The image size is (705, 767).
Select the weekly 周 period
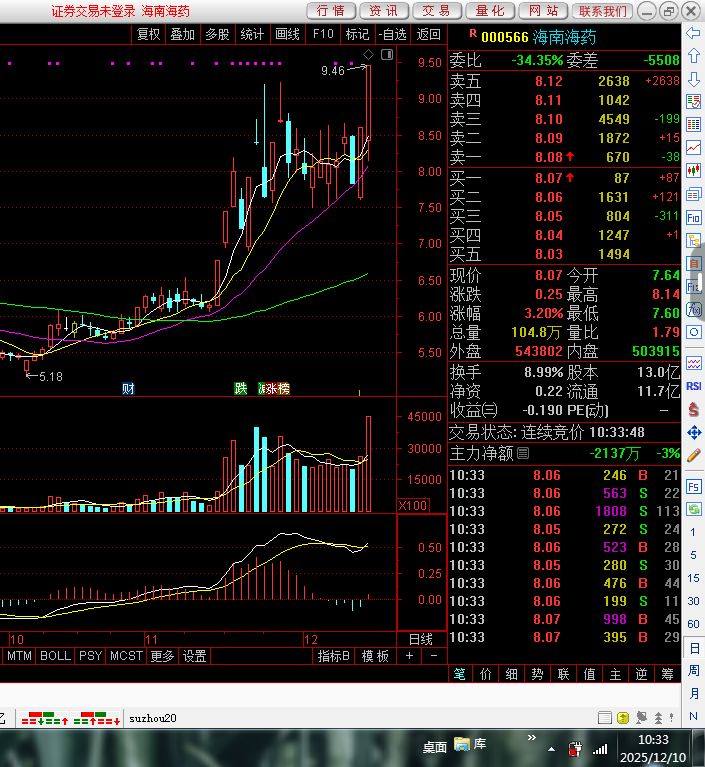click(693, 671)
